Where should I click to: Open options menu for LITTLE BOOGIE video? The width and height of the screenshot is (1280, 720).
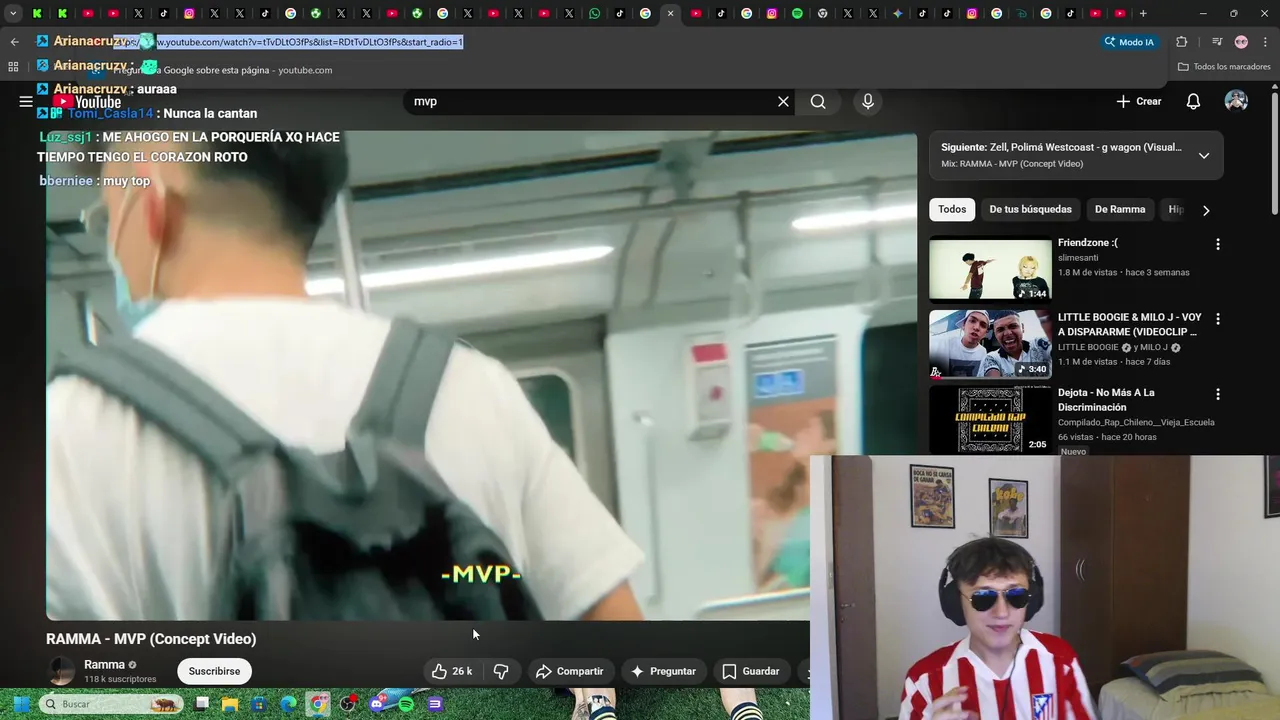(x=1217, y=319)
